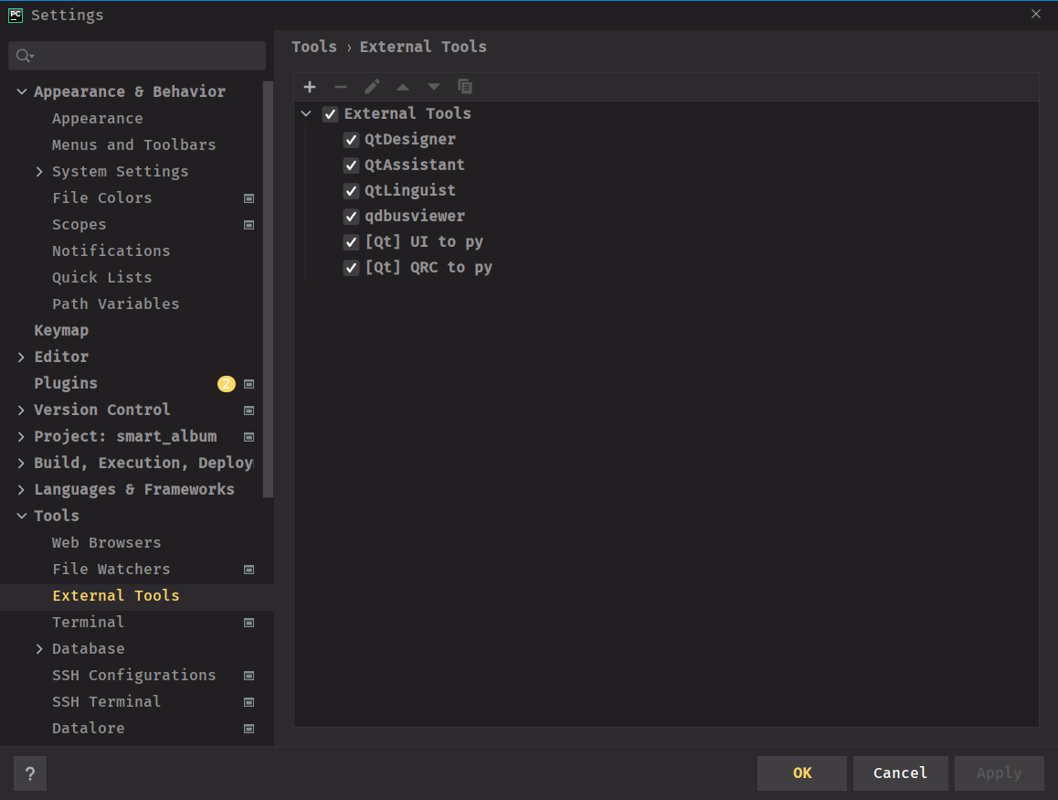
Task: Click the Cancel button
Action: tap(900, 773)
